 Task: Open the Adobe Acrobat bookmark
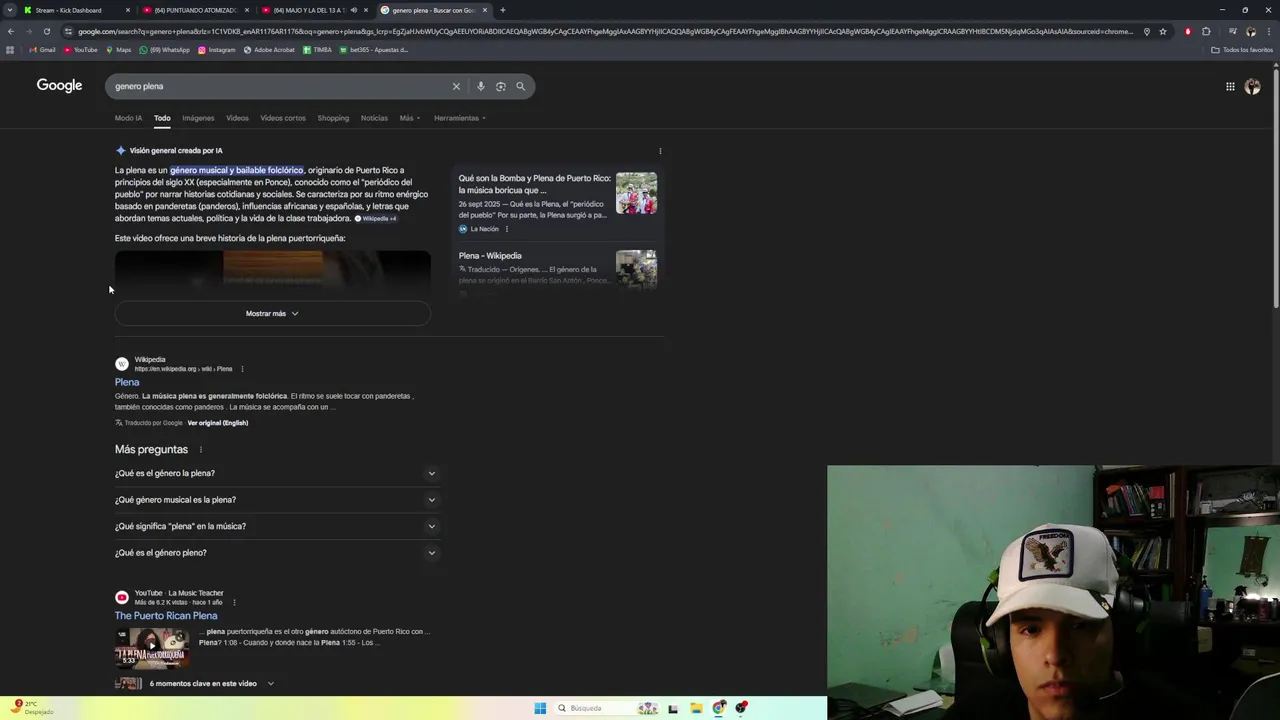pos(269,50)
